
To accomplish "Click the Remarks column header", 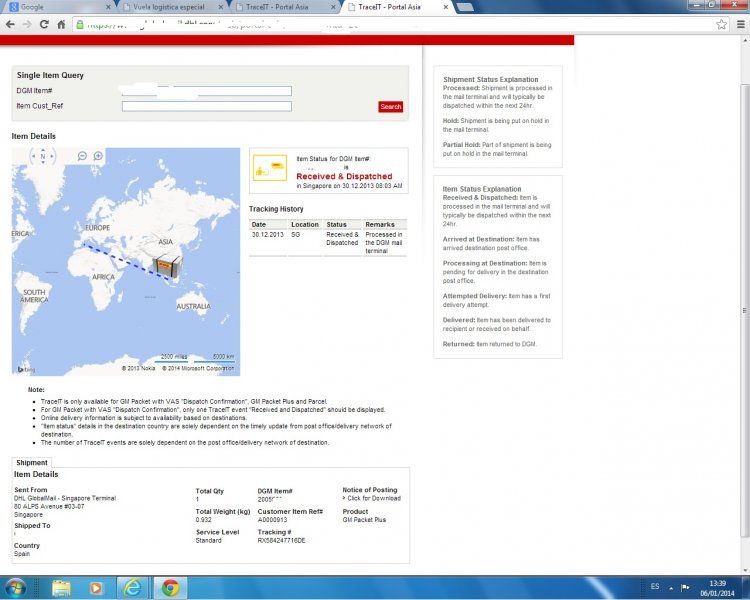I will 385,224.
